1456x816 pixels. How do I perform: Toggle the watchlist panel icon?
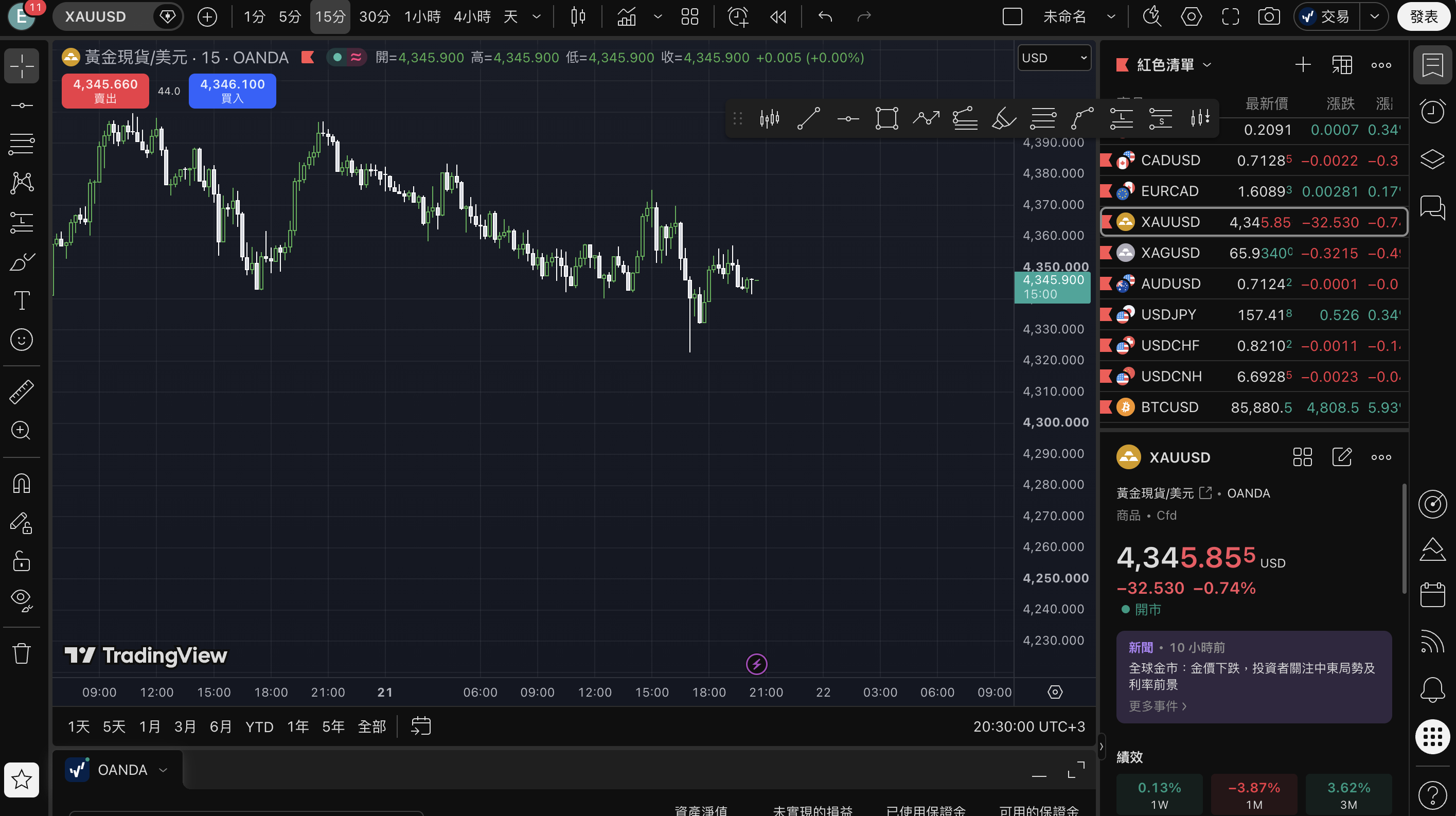(1432, 65)
